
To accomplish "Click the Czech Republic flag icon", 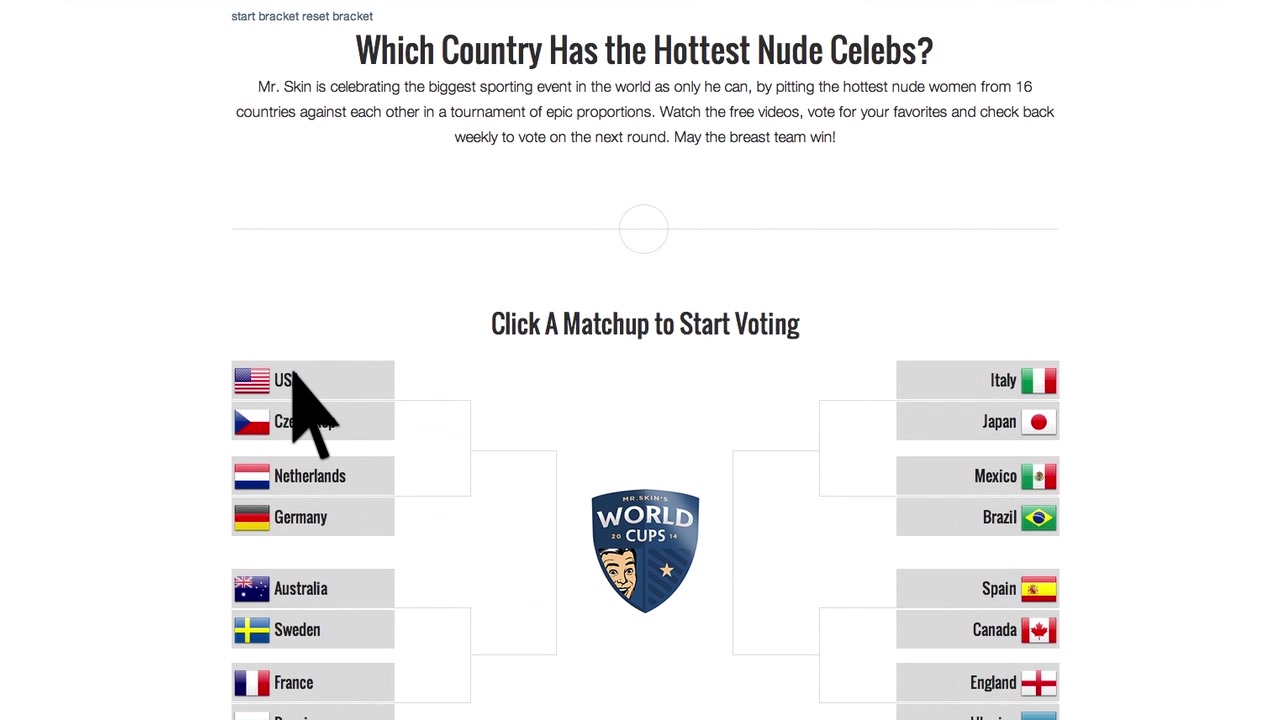I will [252, 422].
